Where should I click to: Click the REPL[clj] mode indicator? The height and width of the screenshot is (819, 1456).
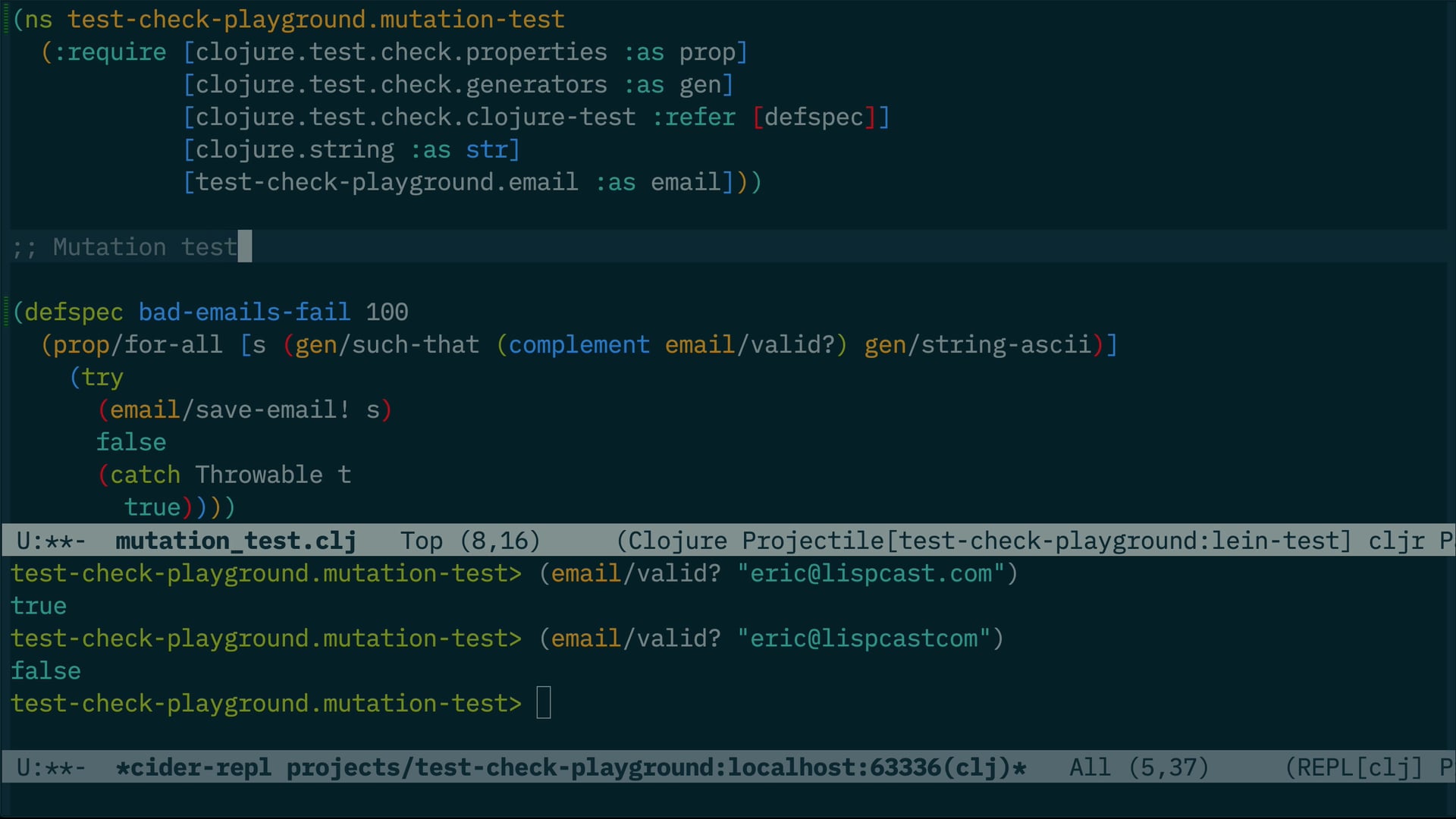point(1359,767)
